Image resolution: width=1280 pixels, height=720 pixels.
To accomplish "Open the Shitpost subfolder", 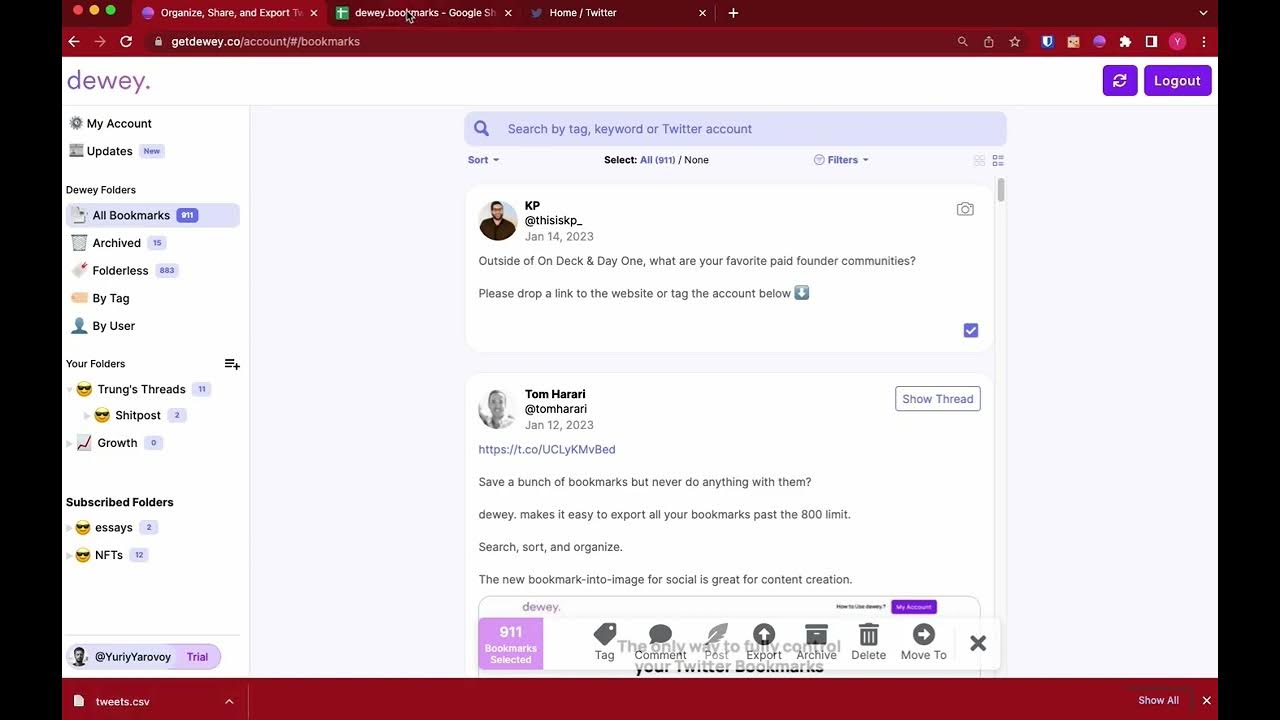I will point(138,415).
